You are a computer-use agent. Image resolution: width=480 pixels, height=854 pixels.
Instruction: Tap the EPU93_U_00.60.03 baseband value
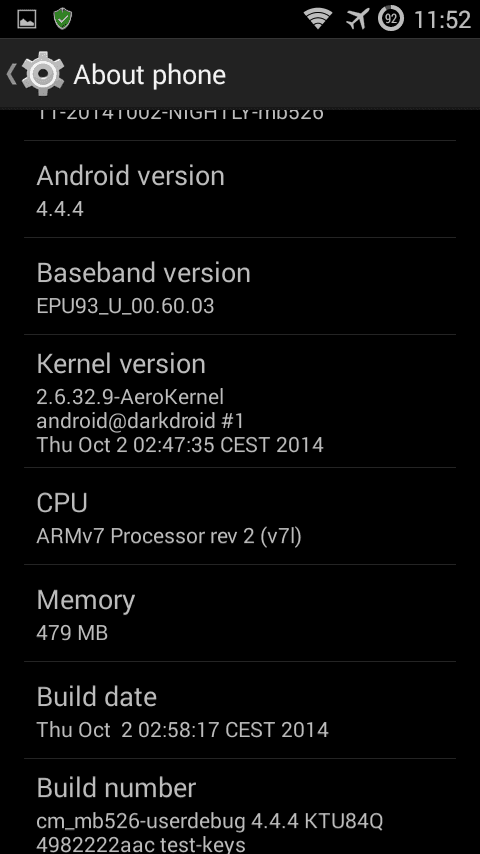click(x=125, y=306)
